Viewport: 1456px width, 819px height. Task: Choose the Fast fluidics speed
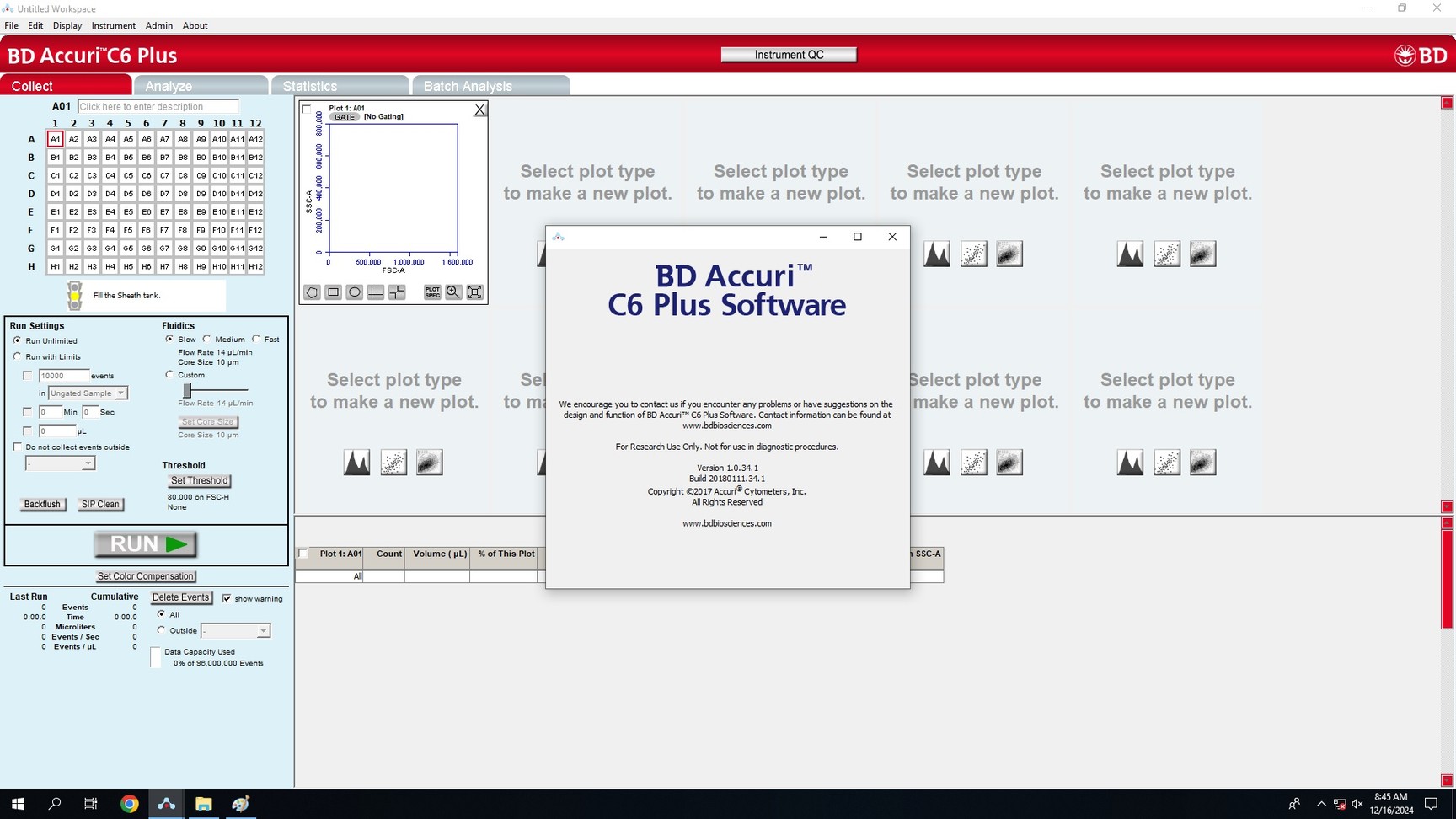(256, 340)
